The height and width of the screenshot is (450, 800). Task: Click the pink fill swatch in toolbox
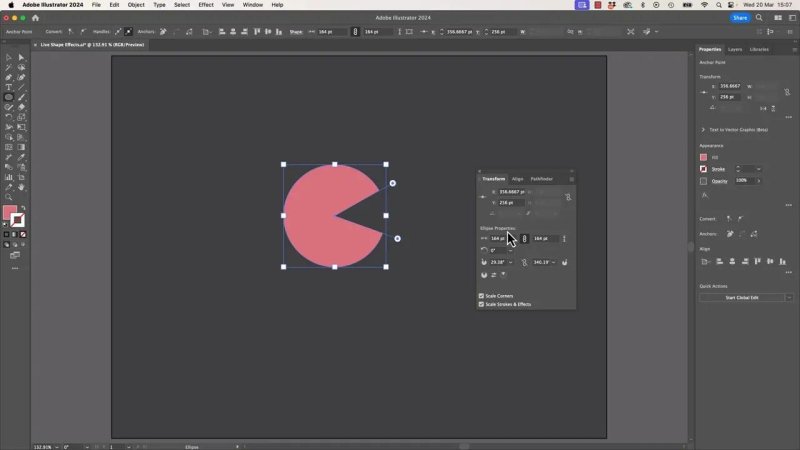click(10, 212)
